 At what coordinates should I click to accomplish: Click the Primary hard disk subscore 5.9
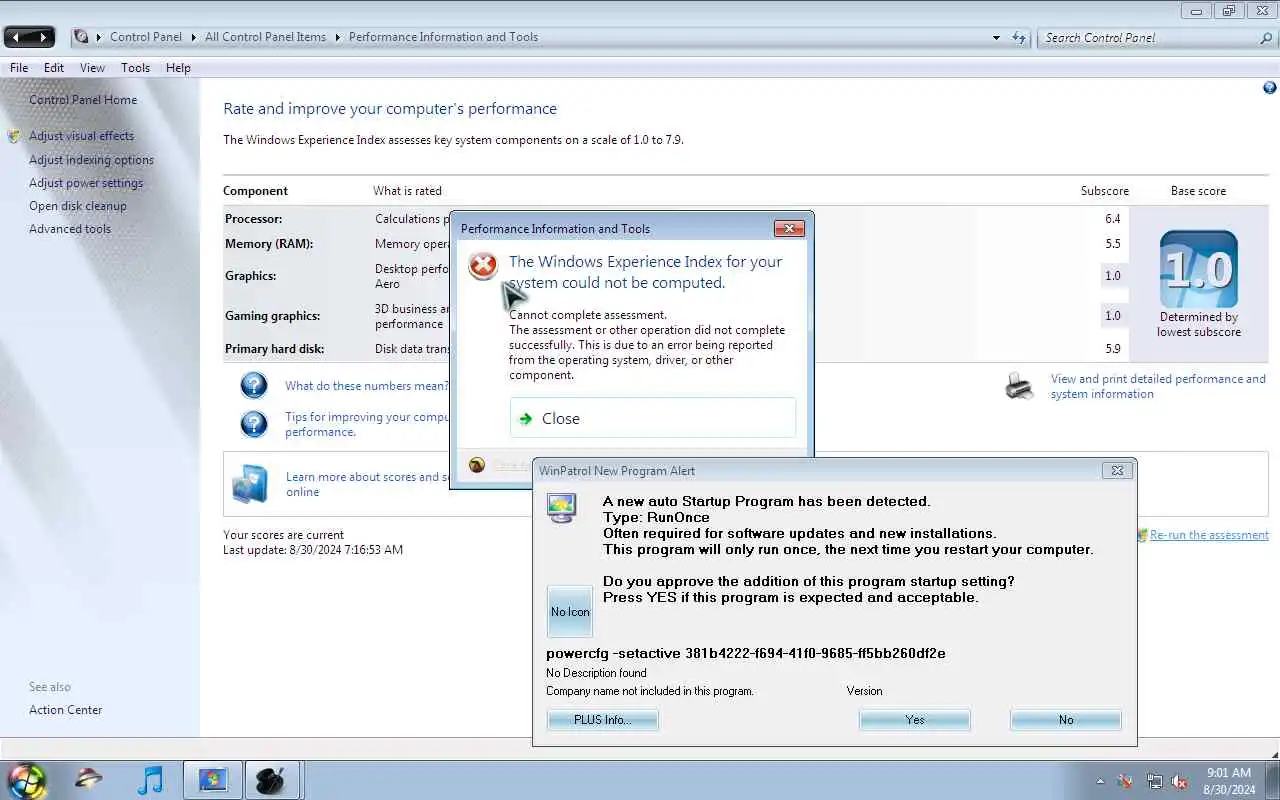point(1113,349)
